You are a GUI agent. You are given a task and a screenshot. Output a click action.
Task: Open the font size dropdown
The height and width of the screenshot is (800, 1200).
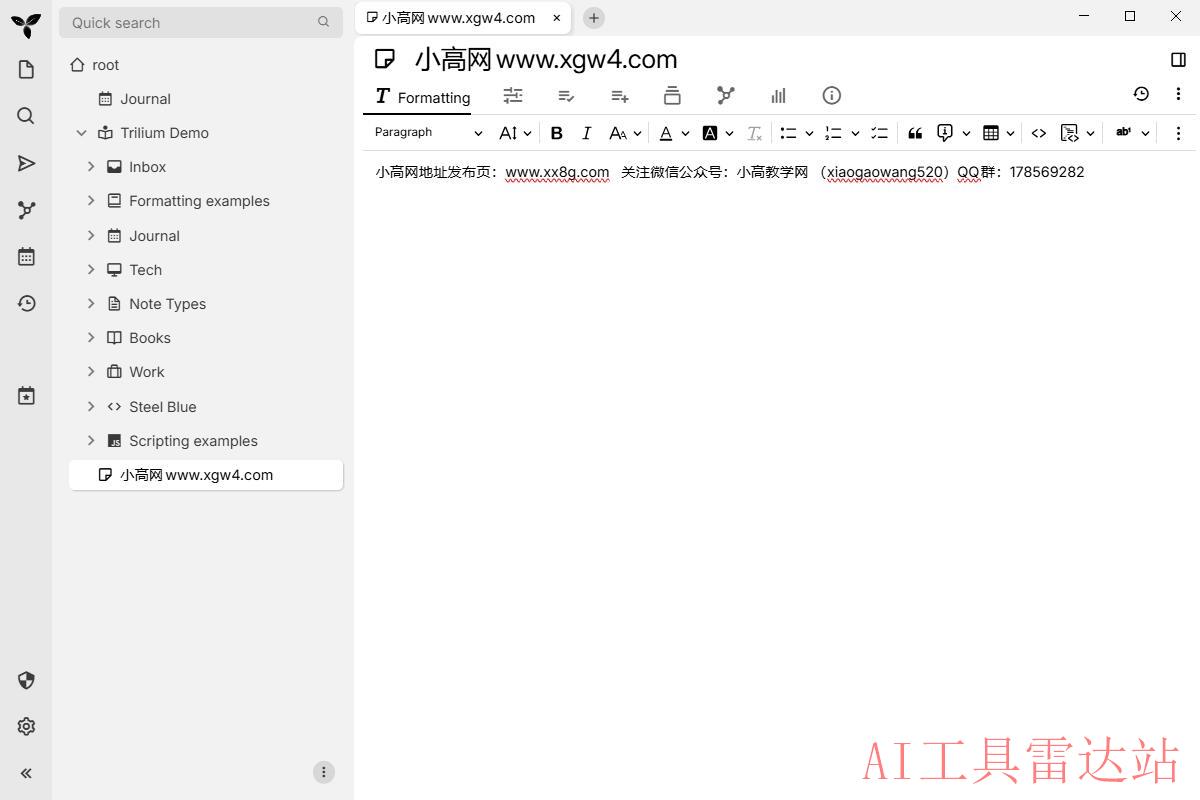pyautogui.click(x=515, y=133)
